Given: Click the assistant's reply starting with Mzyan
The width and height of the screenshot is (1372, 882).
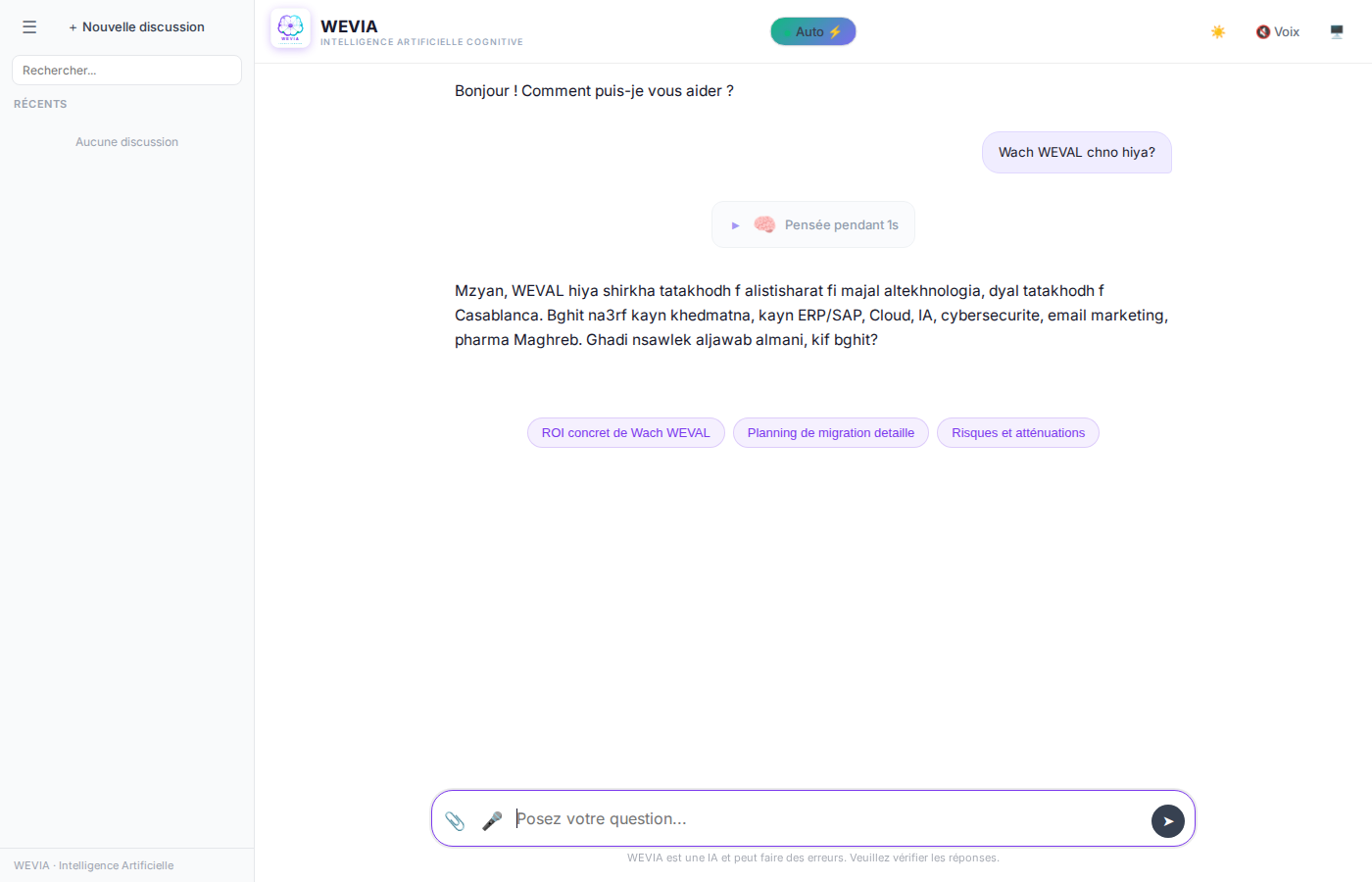Looking at the screenshot, I should coord(811,316).
